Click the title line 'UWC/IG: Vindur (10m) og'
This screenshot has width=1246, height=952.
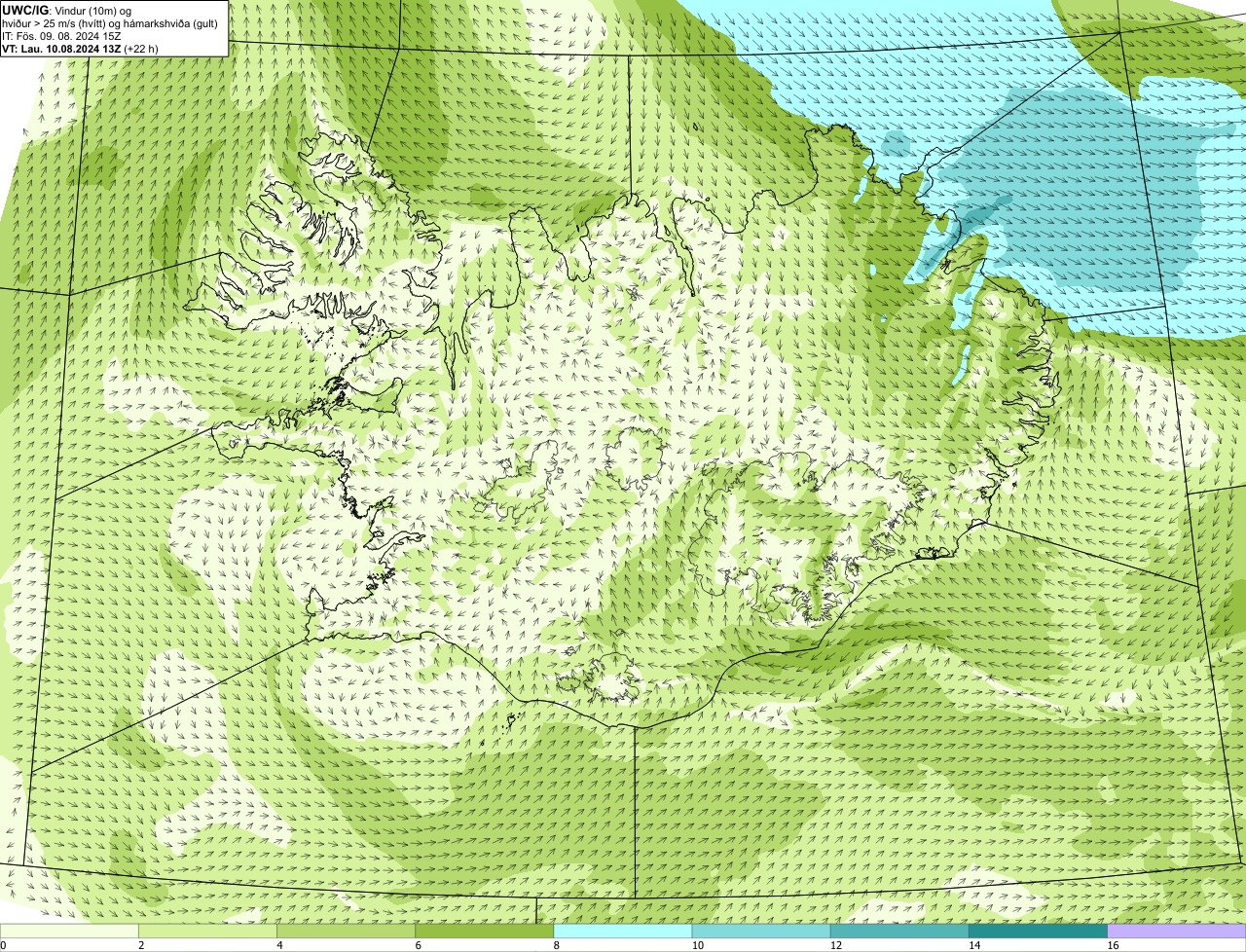click(x=67, y=10)
